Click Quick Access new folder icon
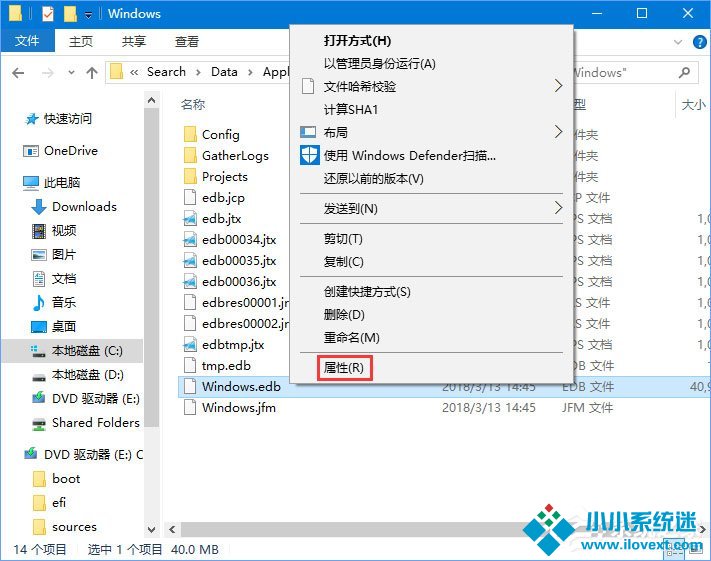The height and width of the screenshot is (561, 711). coord(70,14)
